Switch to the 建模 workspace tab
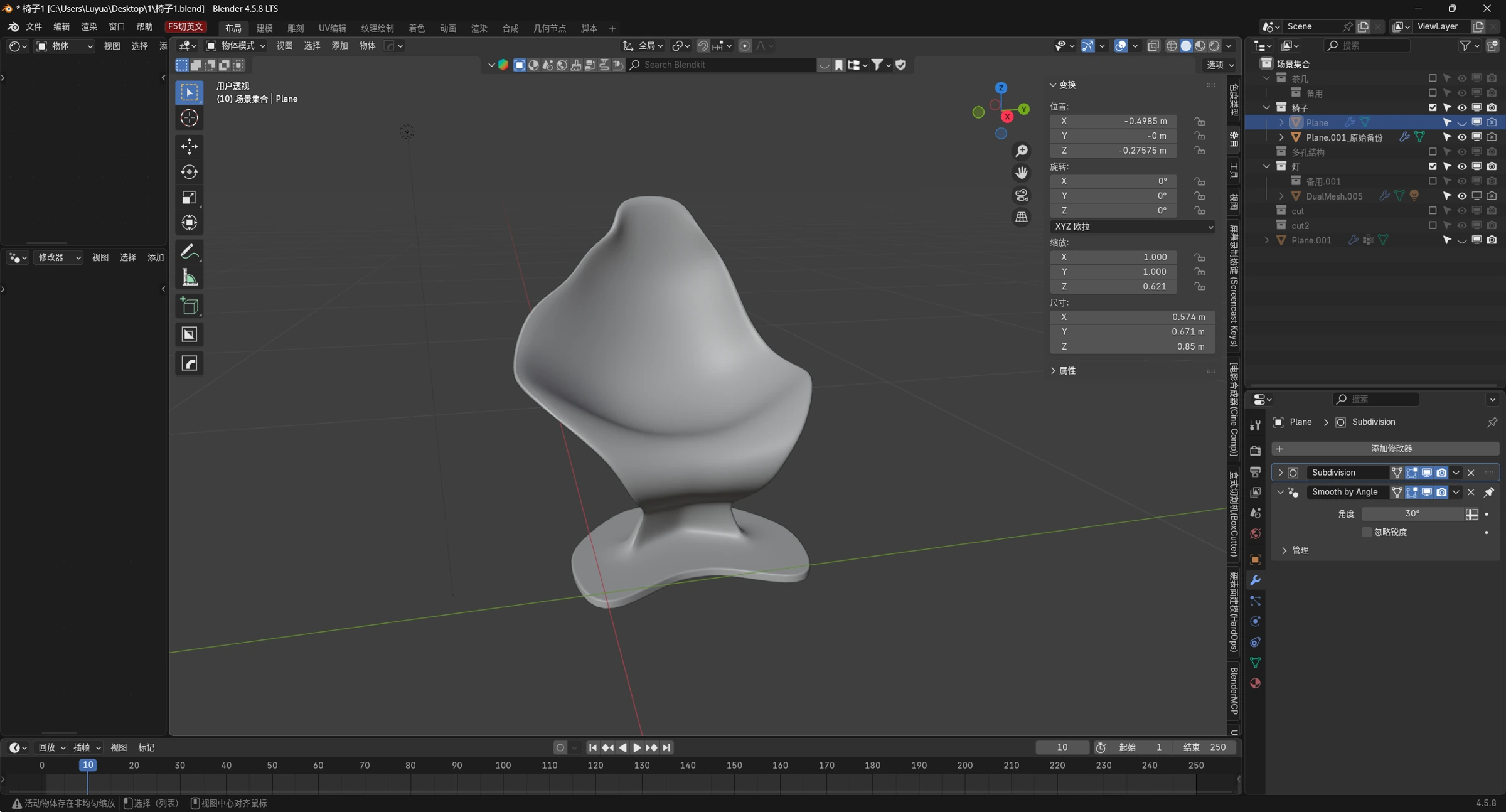Screen dimensions: 1506x812 click(264, 28)
